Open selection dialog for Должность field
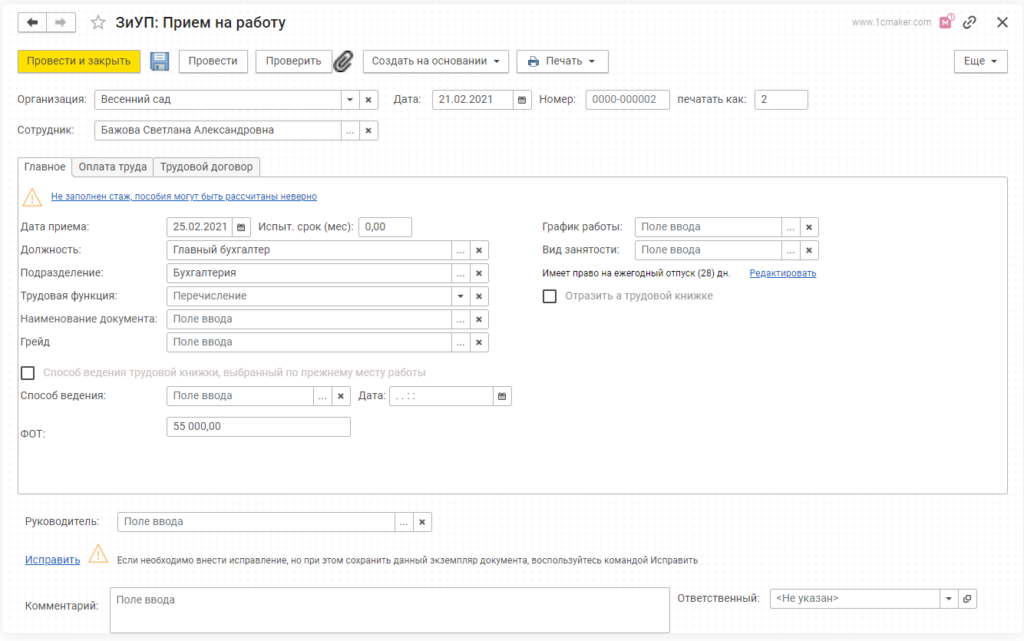This screenshot has height=641, width=1024. [x=460, y=250]
